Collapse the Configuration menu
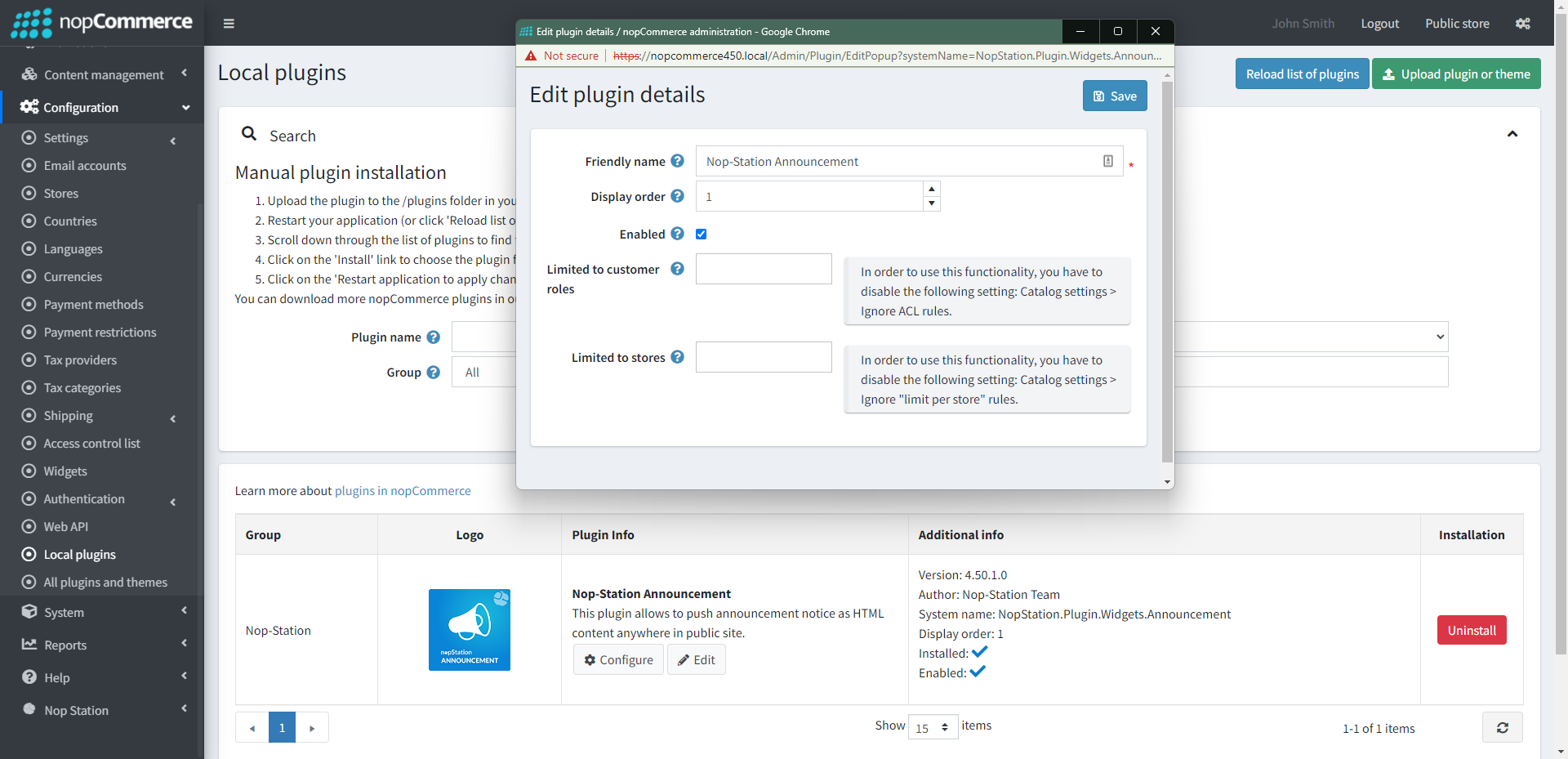1568x759 pixels. tap(102, 107)
